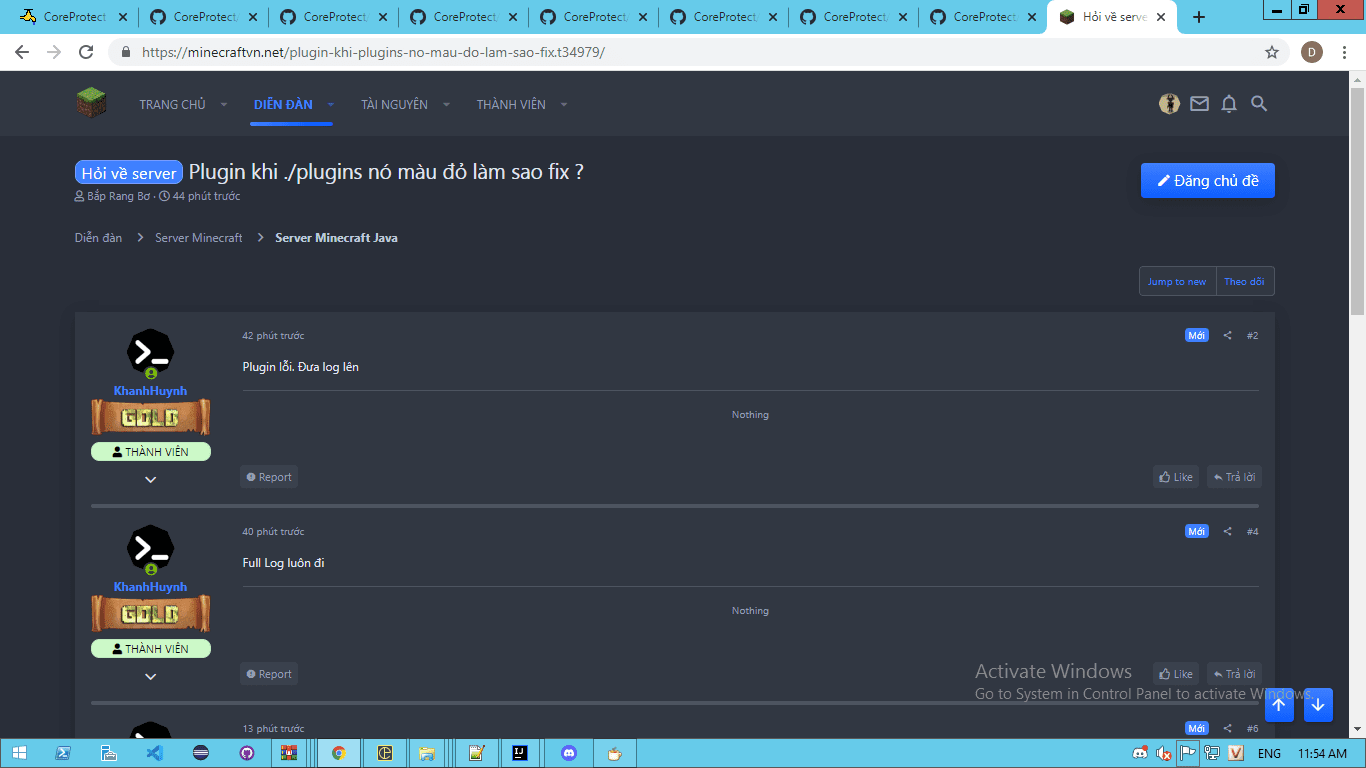This screenshot has width=1366, height=768.
Task: Share post #4 with its share icon
Action: pos(1227,532)
